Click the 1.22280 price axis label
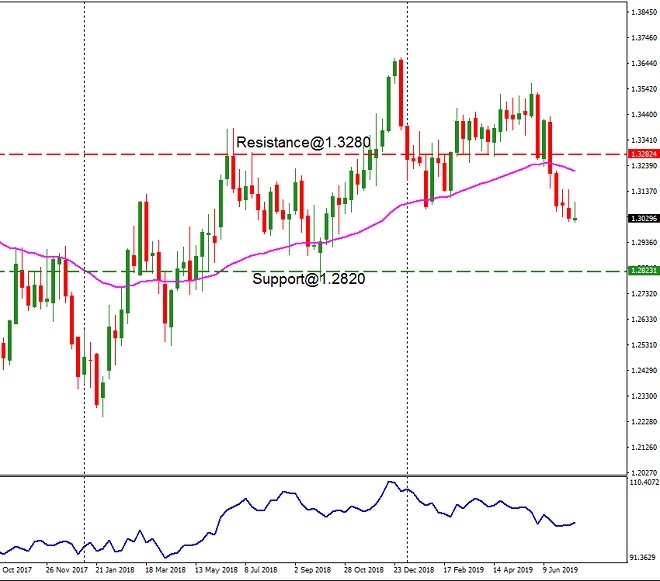 click(644, 422)
